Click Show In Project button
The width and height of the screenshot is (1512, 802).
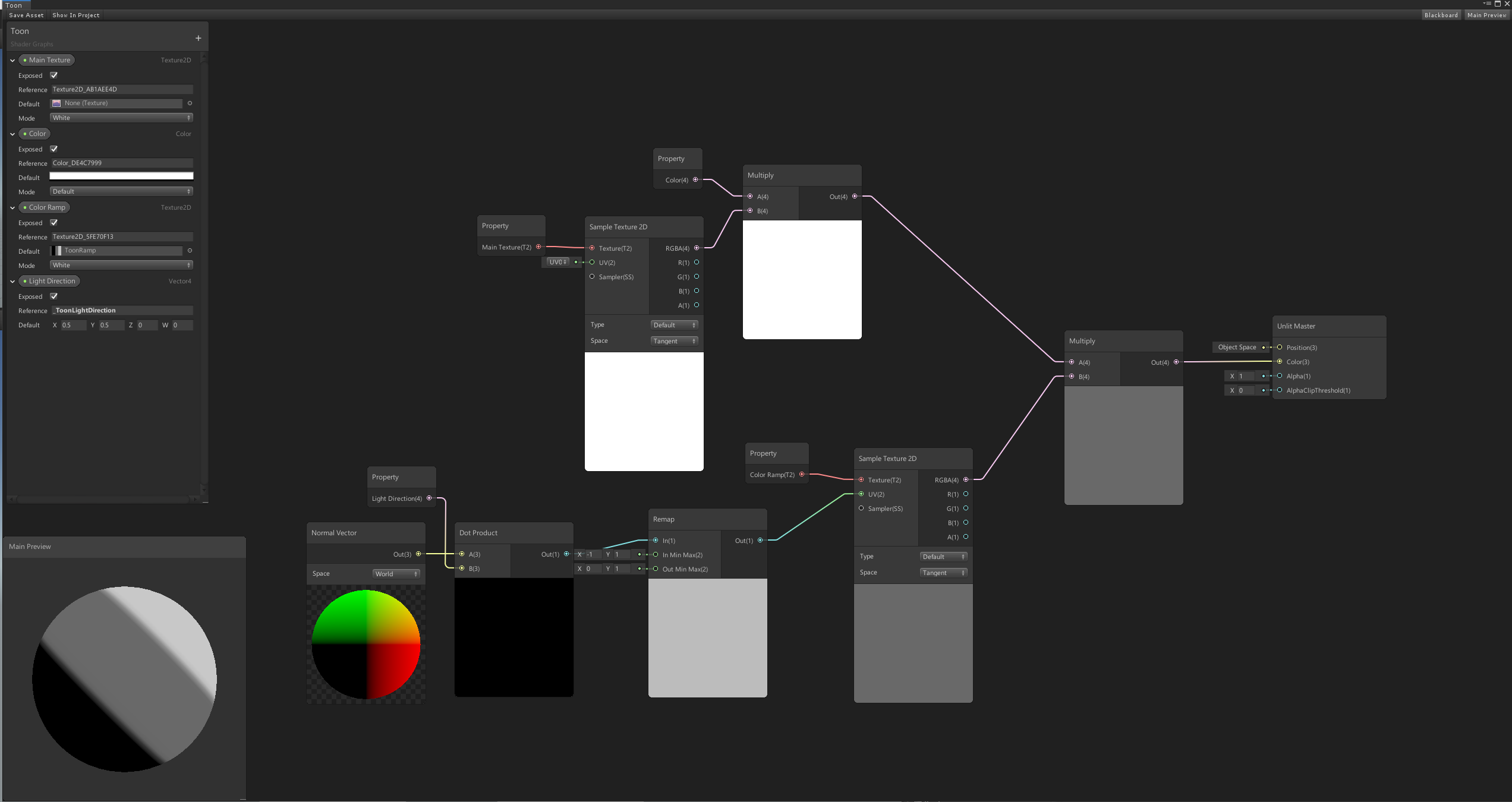click(76, 15)
